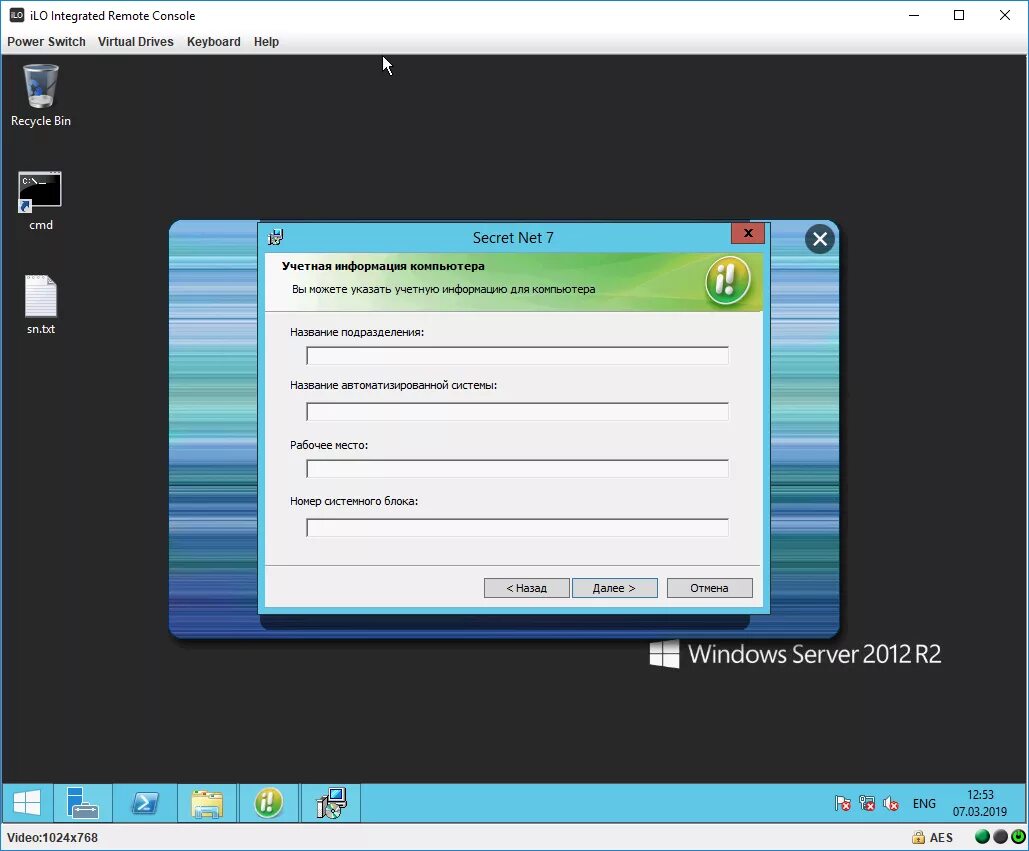Click the round X on the autorun splash

(820, 239)
